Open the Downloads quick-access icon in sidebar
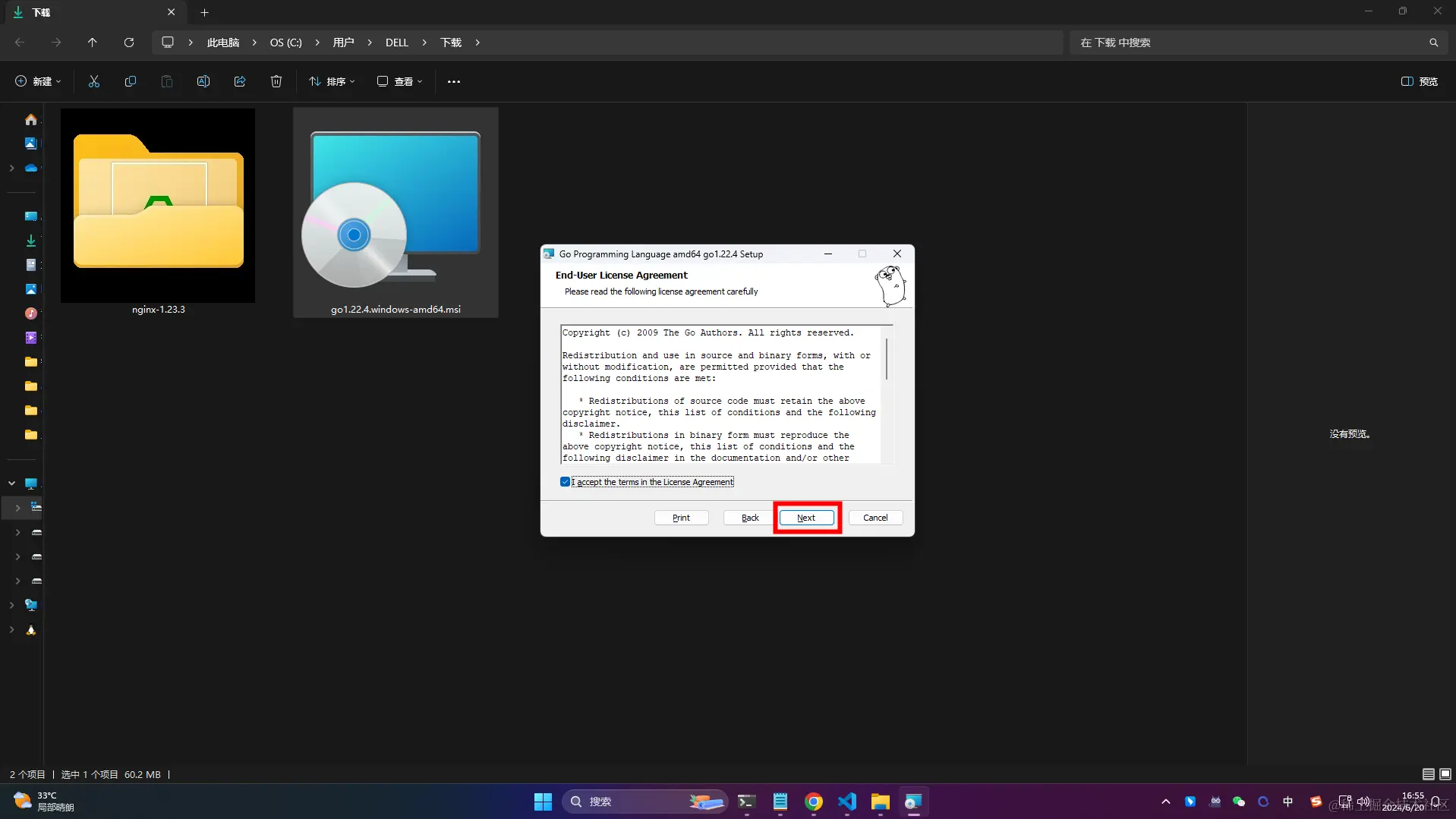Image resolution: width=1456 pixels, height=819 pixels. (31, 241)
